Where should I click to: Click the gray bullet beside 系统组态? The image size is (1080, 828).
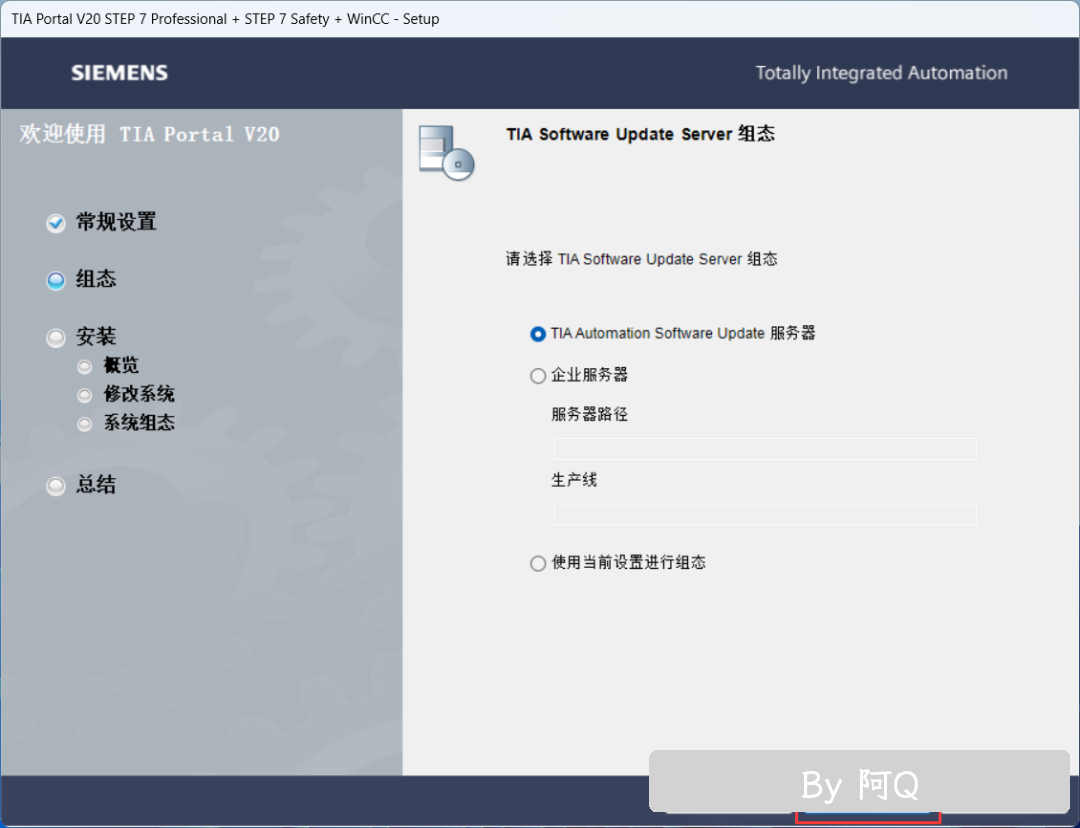point(85,424)
